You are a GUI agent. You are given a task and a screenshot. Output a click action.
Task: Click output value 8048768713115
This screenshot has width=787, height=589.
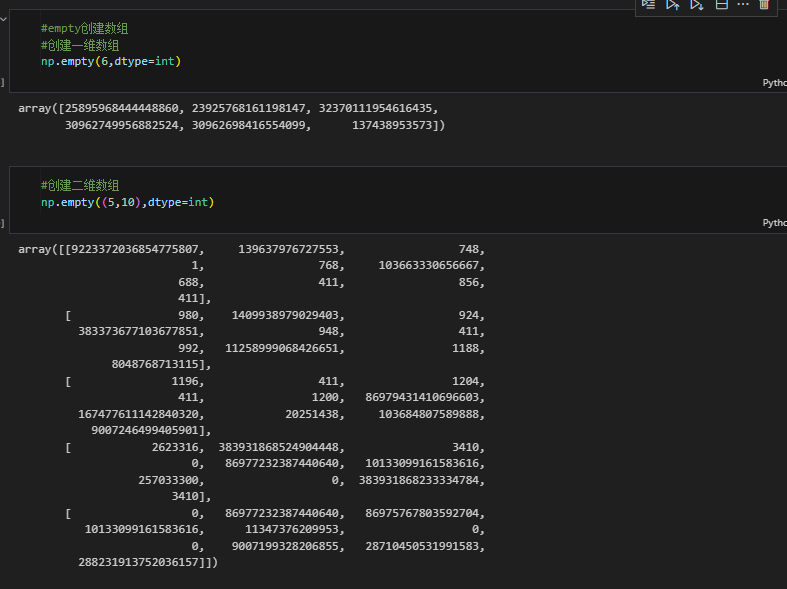[x=155, y=364]
